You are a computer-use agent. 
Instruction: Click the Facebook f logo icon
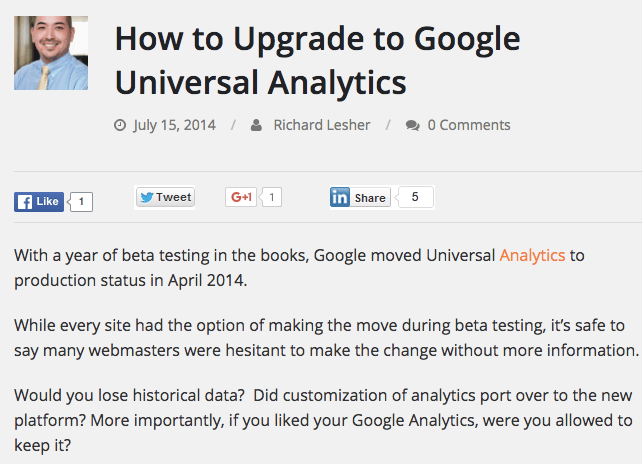pos(25,202)
